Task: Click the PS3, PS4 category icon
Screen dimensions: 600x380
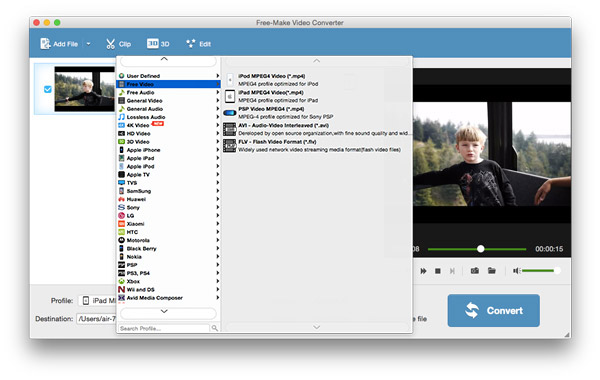Action: point(121,273)
